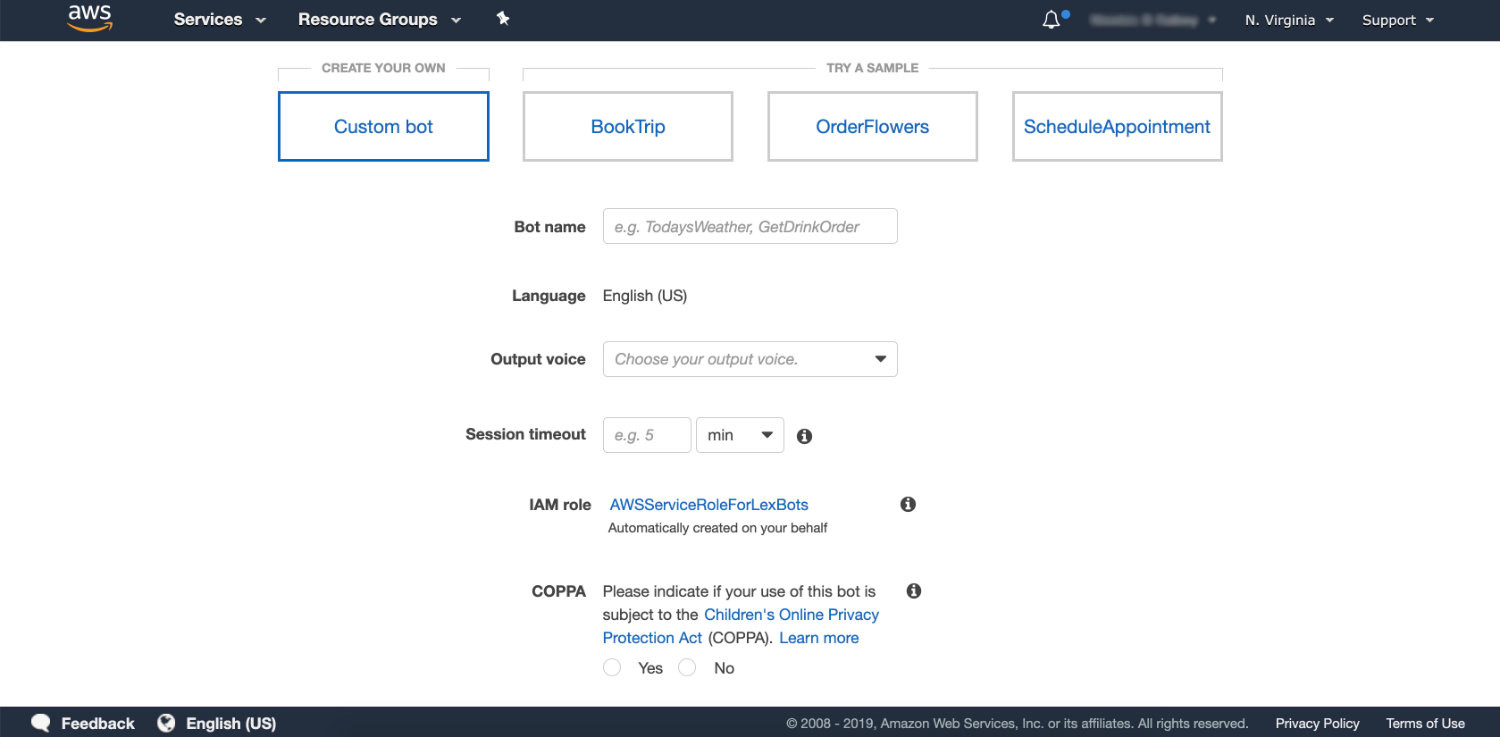
Task: Open the session timeout unit dropdown
Action: (740, 434)
